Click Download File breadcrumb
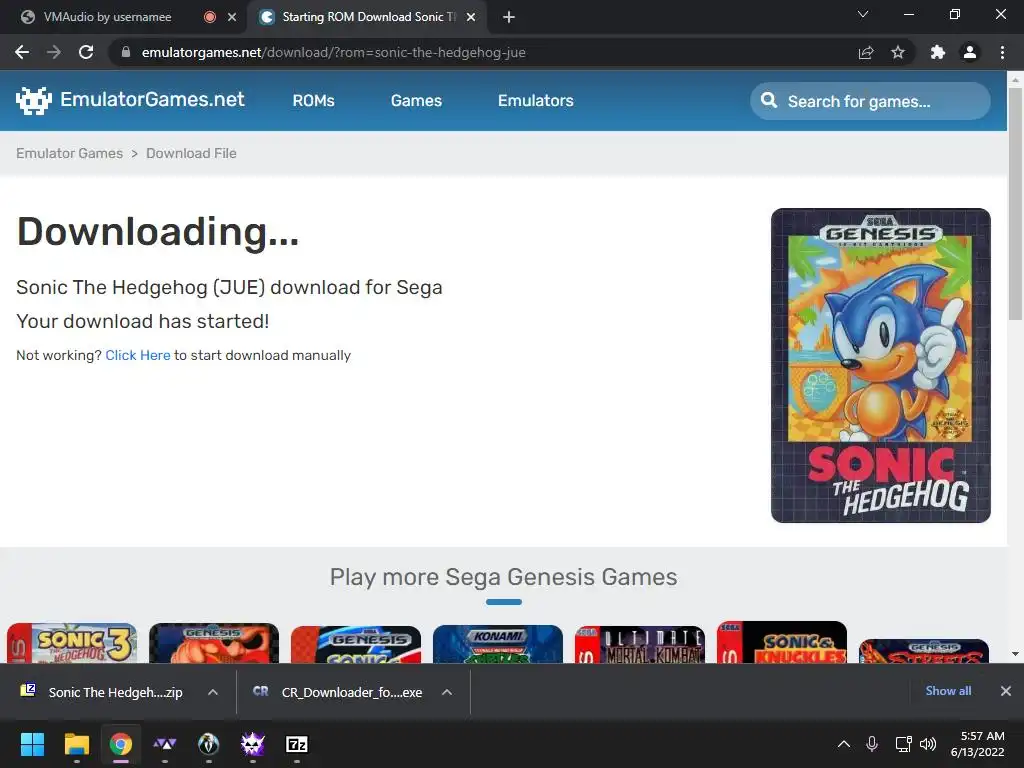1024x768 pixels. coord(191,153)
